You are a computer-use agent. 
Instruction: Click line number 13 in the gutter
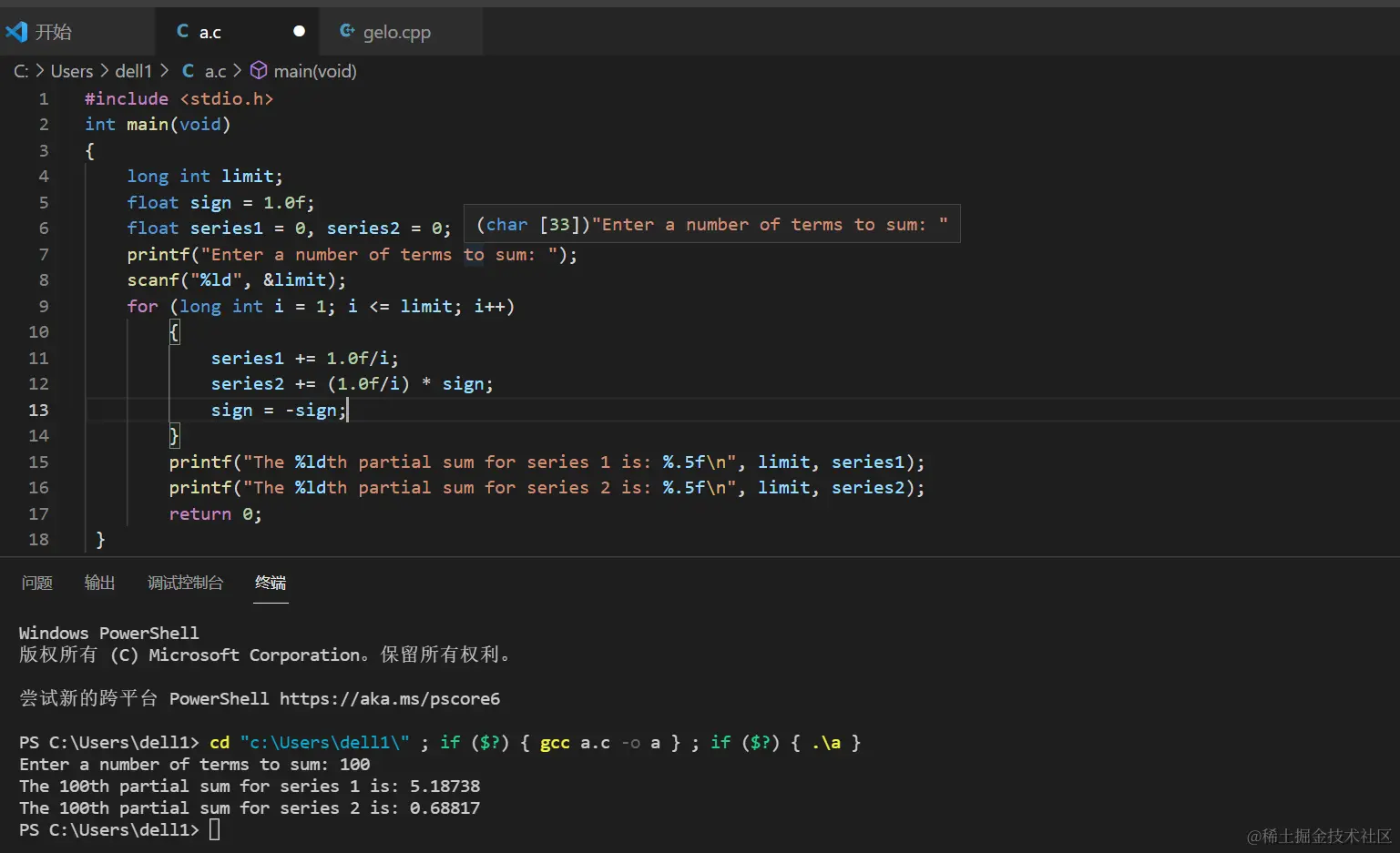tap(38, 410)
